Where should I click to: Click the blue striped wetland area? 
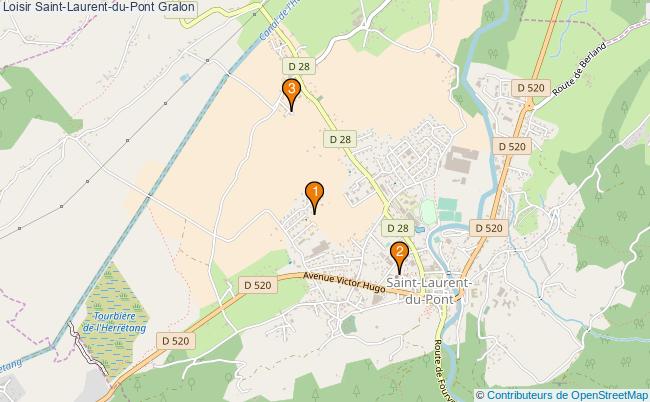(114, 317)
